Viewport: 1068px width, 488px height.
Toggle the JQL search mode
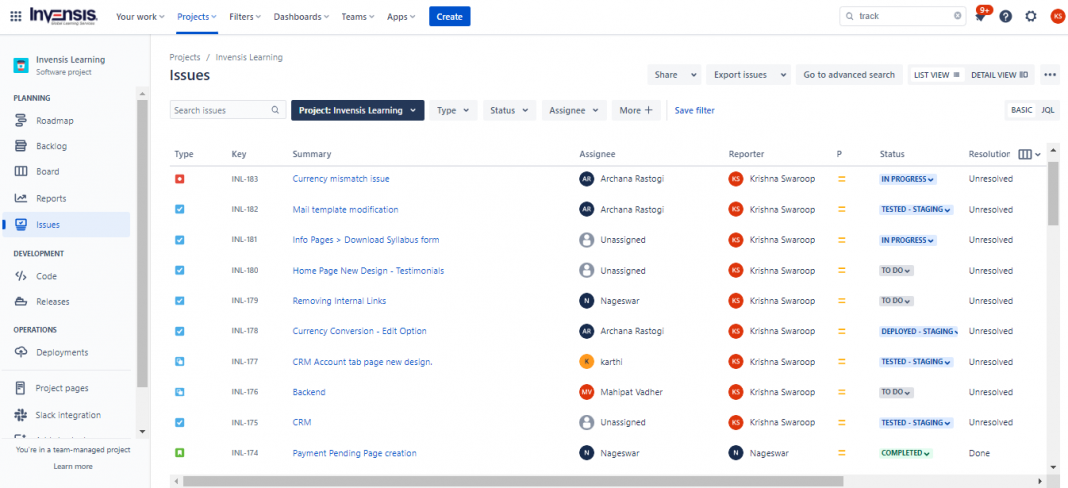point(1047,110)
